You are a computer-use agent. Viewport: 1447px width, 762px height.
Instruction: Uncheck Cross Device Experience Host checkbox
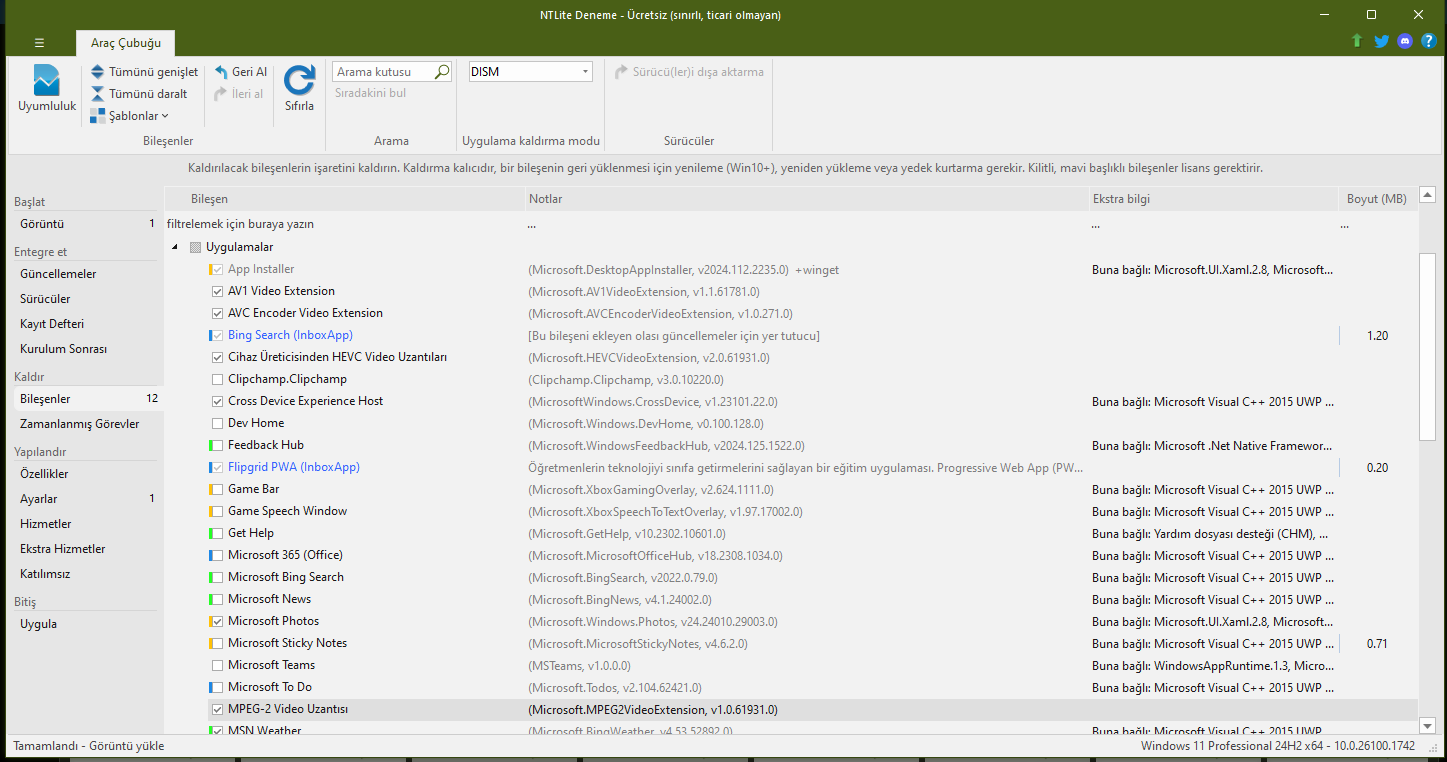[x=217, y=401]
